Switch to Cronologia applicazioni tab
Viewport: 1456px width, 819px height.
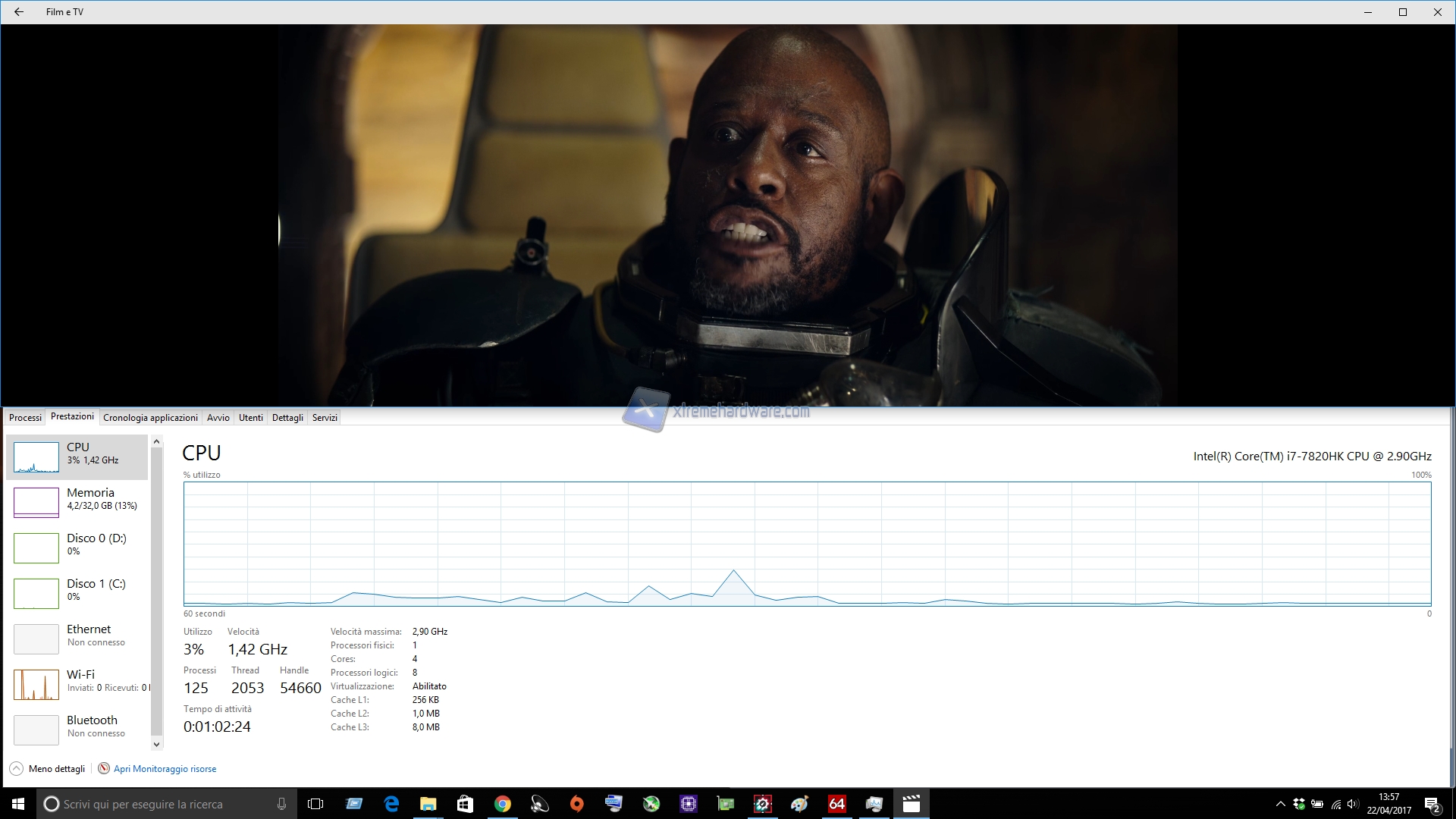150,418
